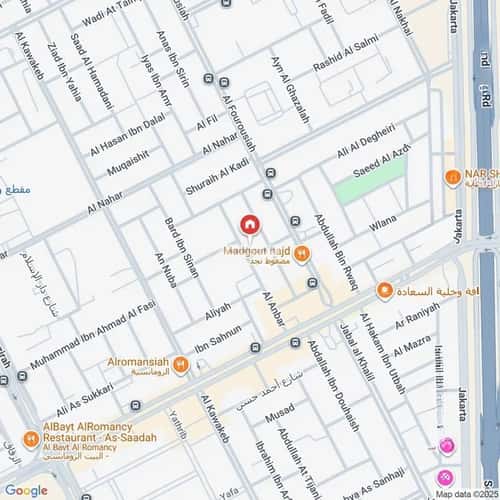
Task: Open the NAR SH orange marker
Action: 453,178
